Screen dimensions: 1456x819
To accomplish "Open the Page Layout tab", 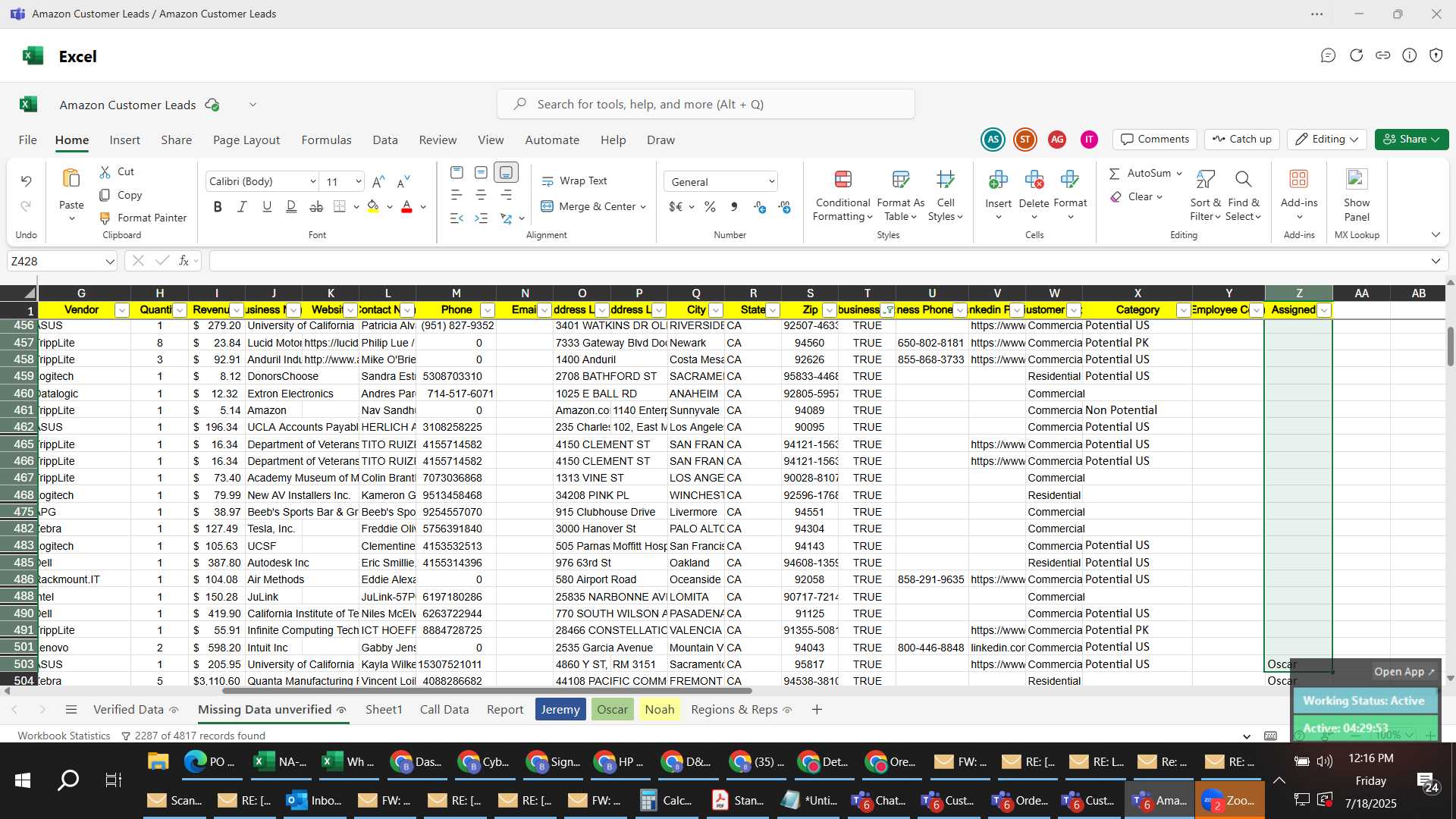I will click(246, 140).
